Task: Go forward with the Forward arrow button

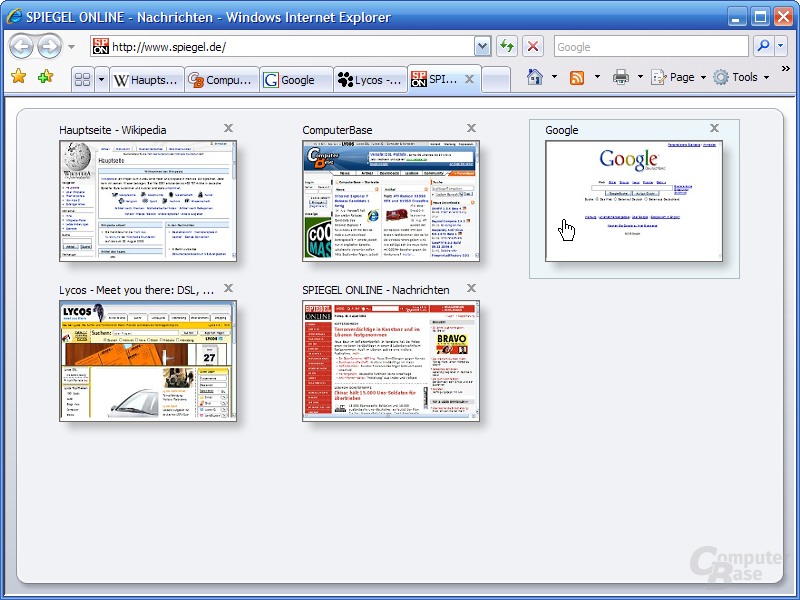Action: tap(49, 46)
